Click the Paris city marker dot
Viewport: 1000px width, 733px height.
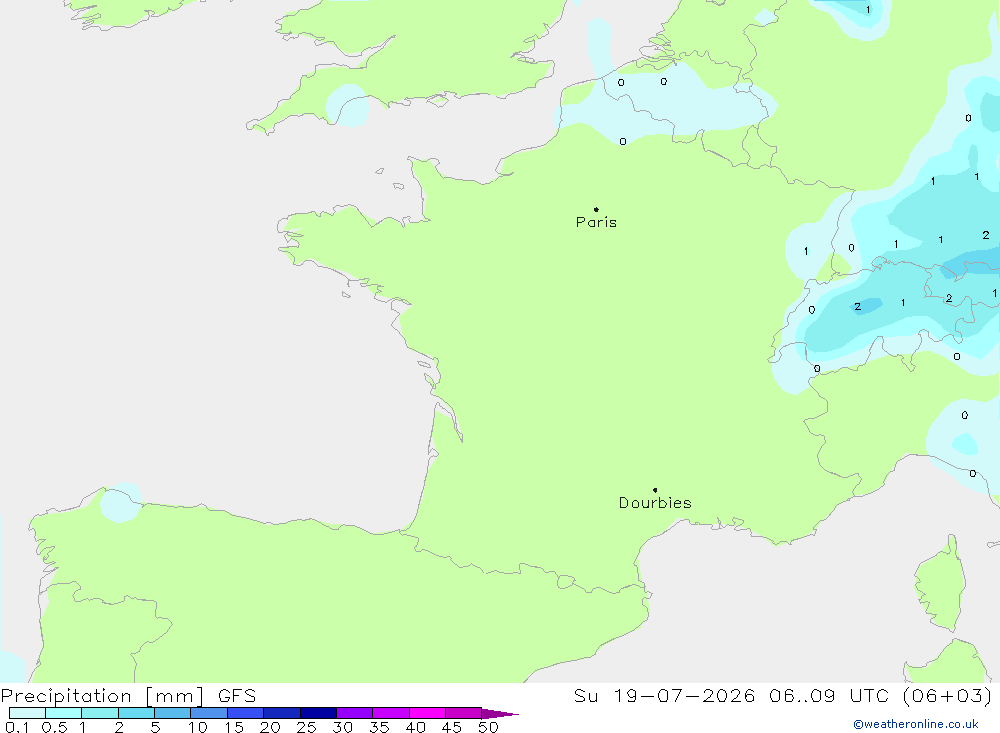click(x=596, y=209)
